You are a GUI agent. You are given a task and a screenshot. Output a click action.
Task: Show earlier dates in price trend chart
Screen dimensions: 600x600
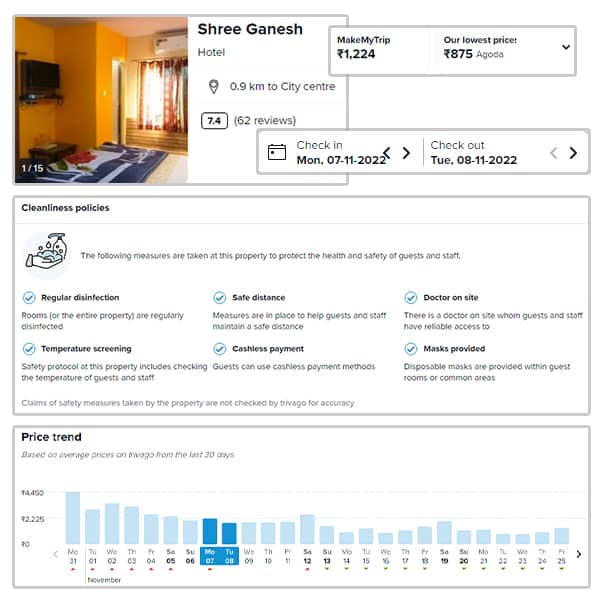(56, 554)
